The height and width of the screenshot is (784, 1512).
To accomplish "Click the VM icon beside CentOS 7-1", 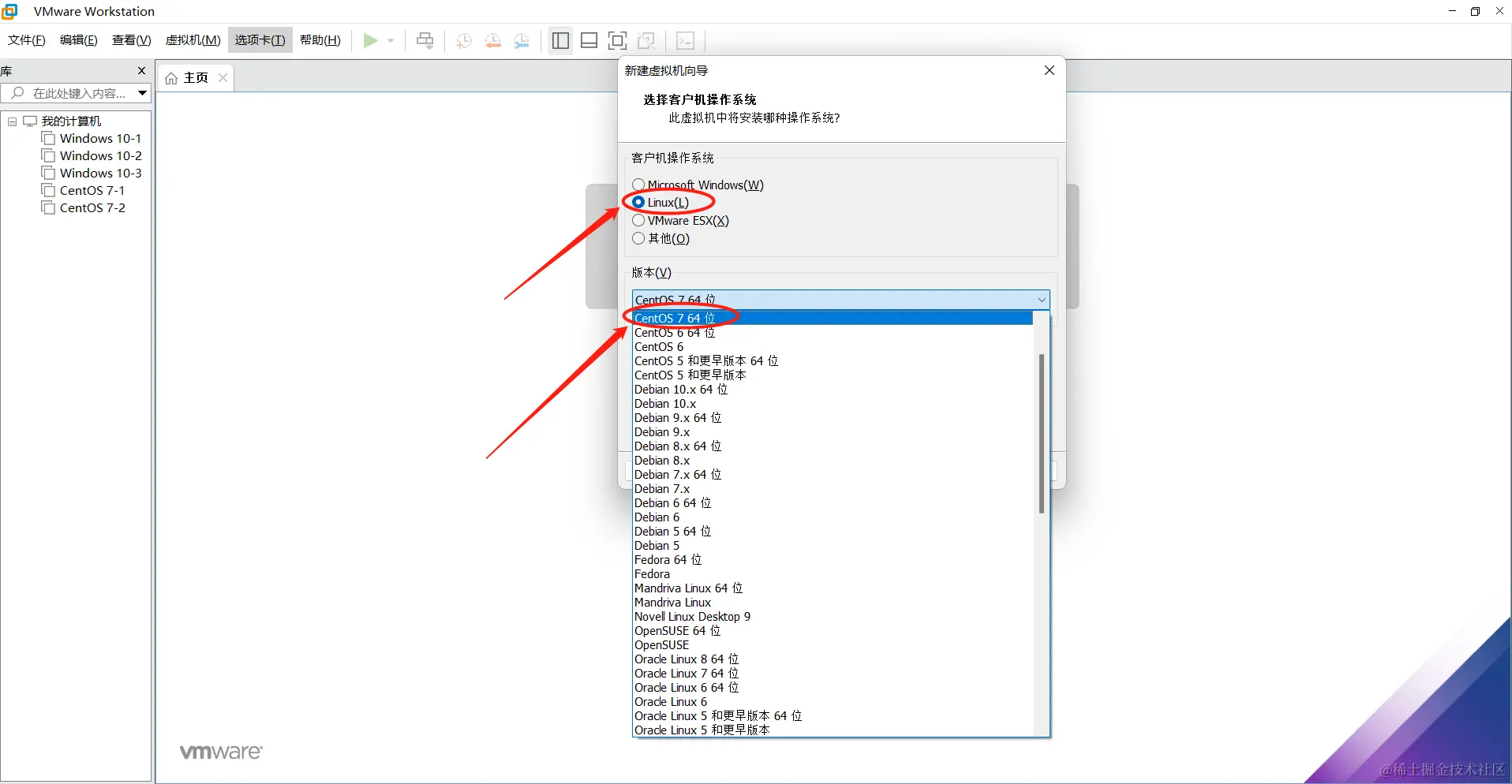I will point(48,190).
